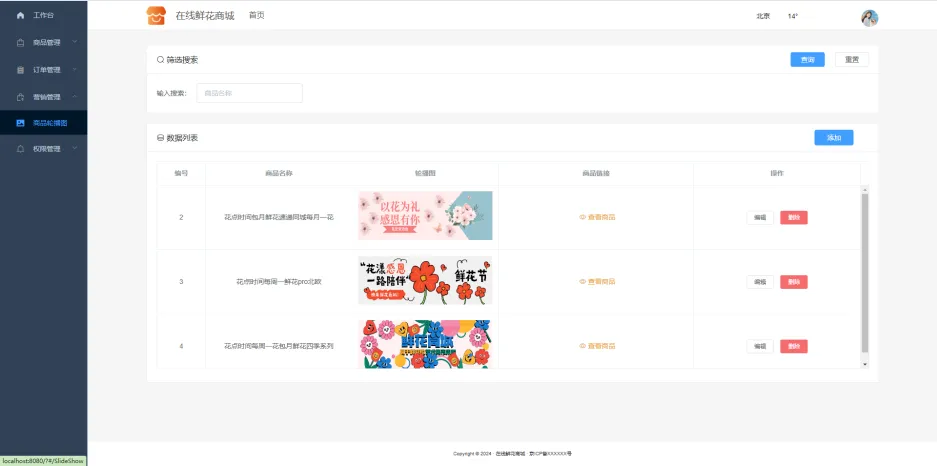937x466 pixels.
Task: Click the 商品管理 bag icon in sidebar
Action: pos(20,43)
